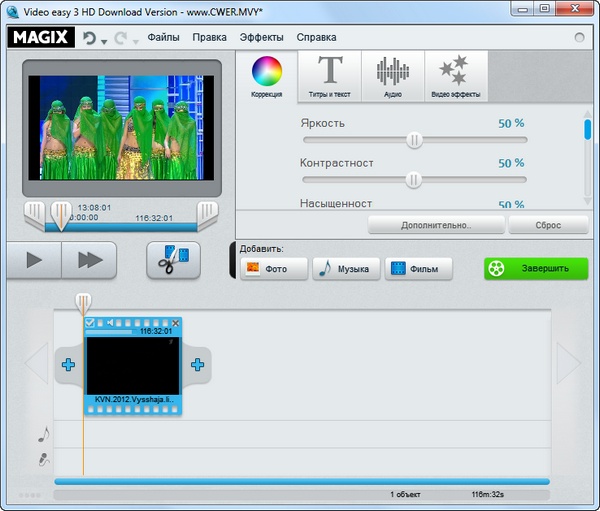Toggle the clip selection checkbox
Image resolution: width=600 pixels, height=511 pixels.
[90, 323]
